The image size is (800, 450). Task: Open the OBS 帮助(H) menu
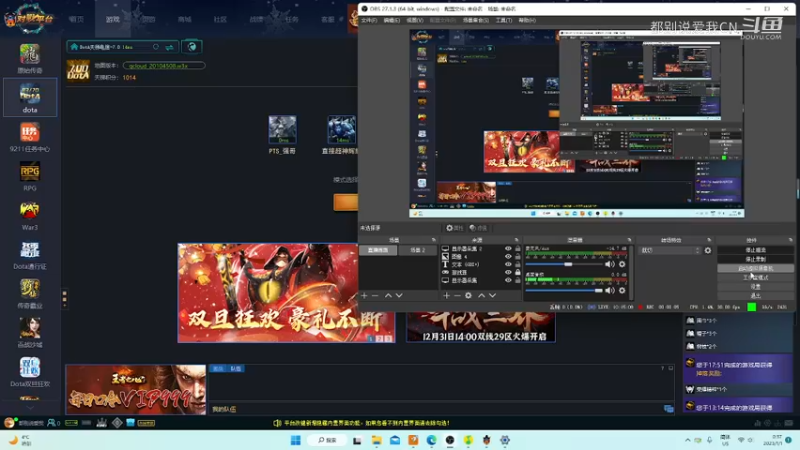[x=527, y=20]
